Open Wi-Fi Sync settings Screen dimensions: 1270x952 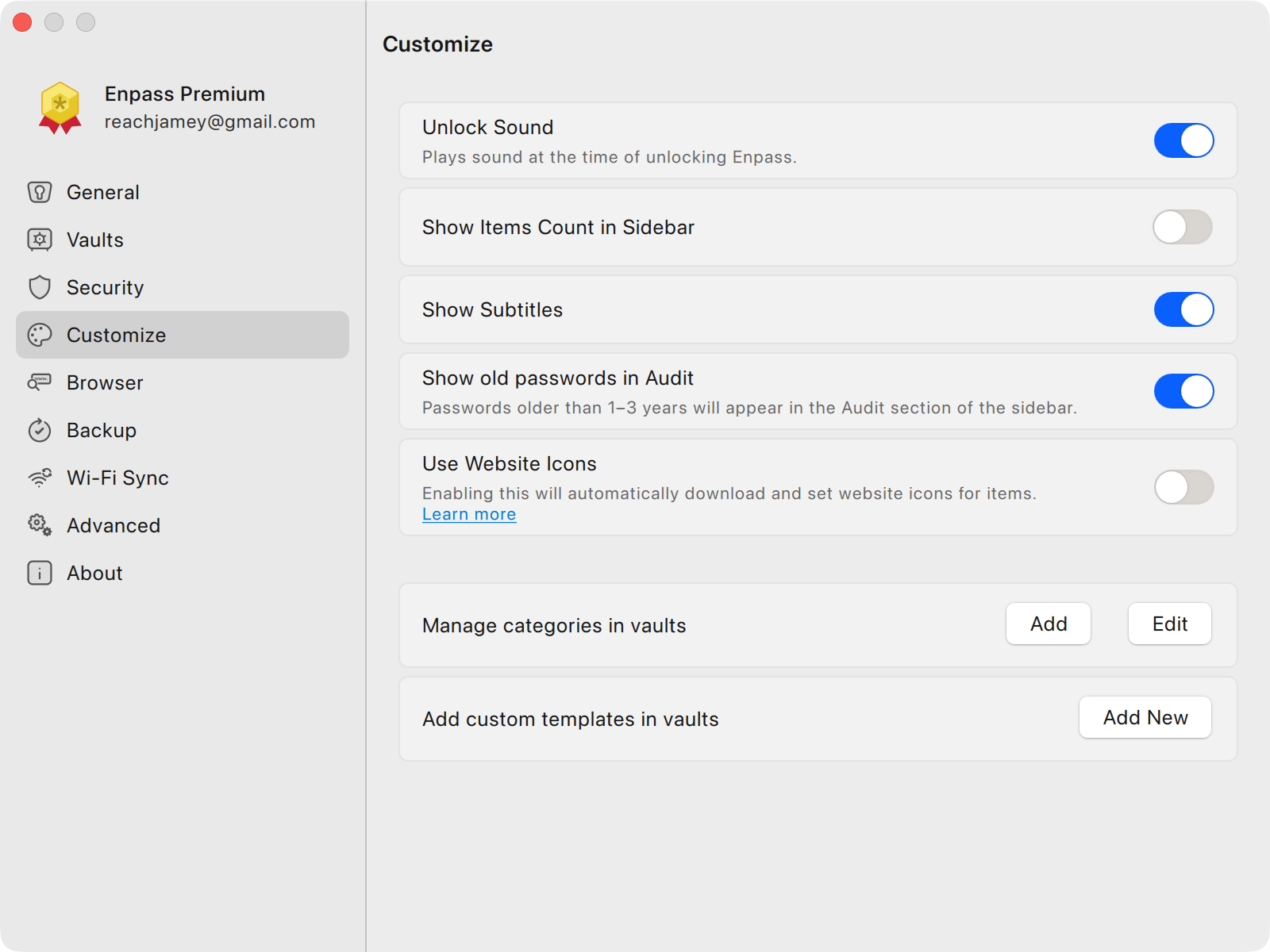point(183,478)
